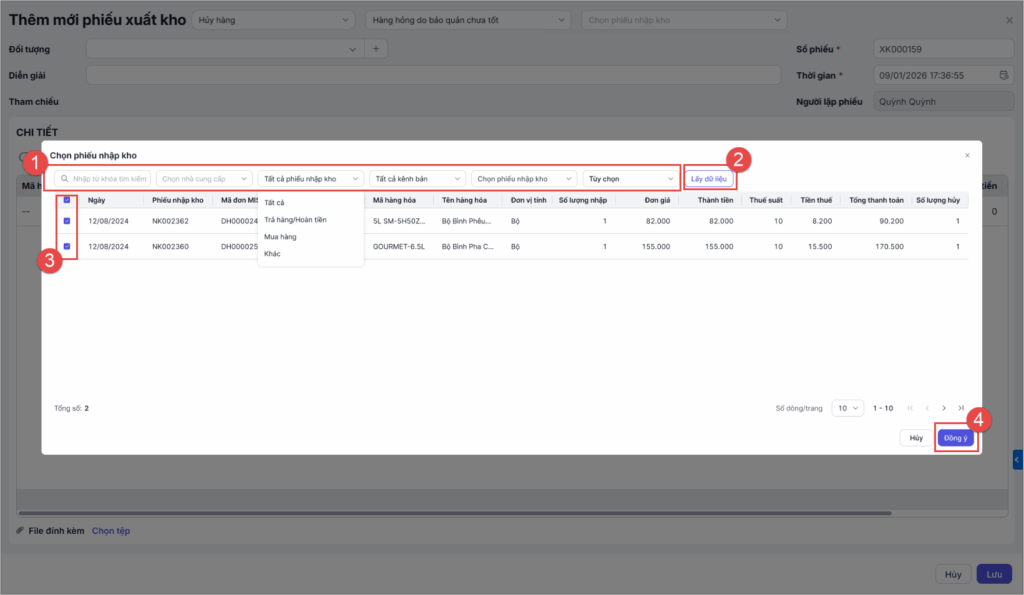Confirm selection with Đồng ý button
Image resolution: width=1024 pixels, height=595 pixels.
coord(955,438)
